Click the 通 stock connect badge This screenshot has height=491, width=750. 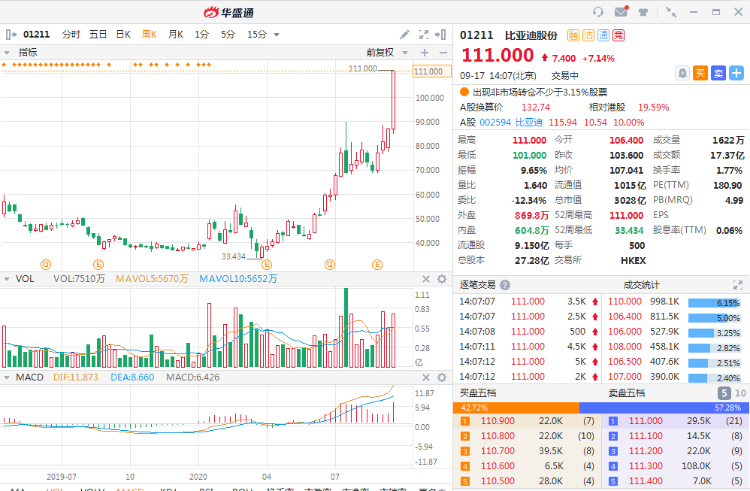(604, 35)
